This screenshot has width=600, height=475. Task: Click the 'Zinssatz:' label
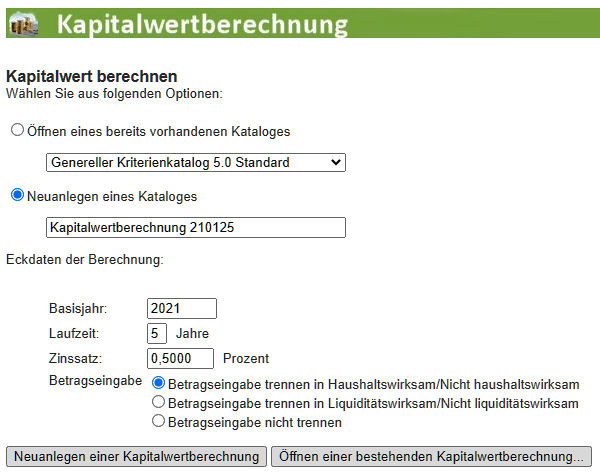[x=75, y=358]
